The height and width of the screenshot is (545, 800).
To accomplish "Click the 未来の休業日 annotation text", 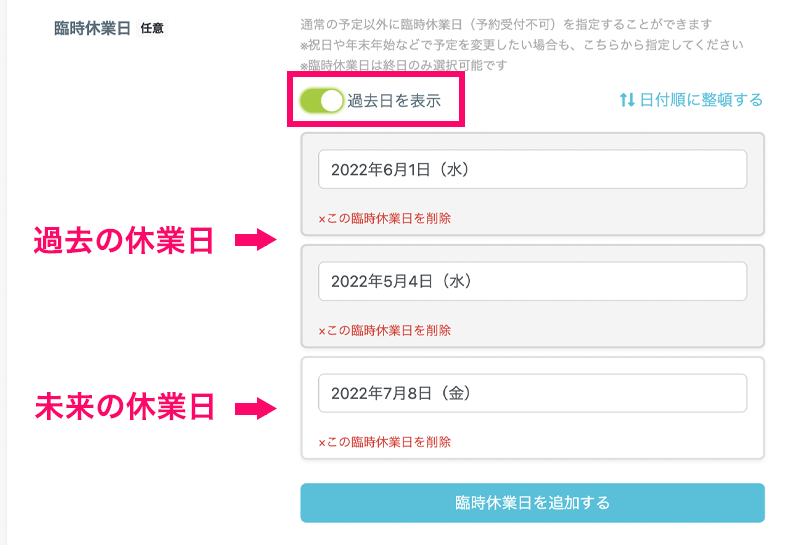I will coord(124,407).
